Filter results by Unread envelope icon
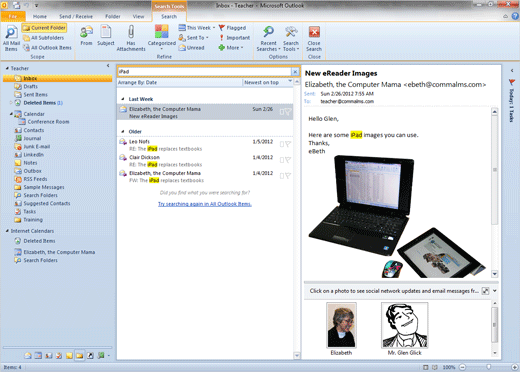This screenshot has height=372, width=520. [x=182, y=48]
